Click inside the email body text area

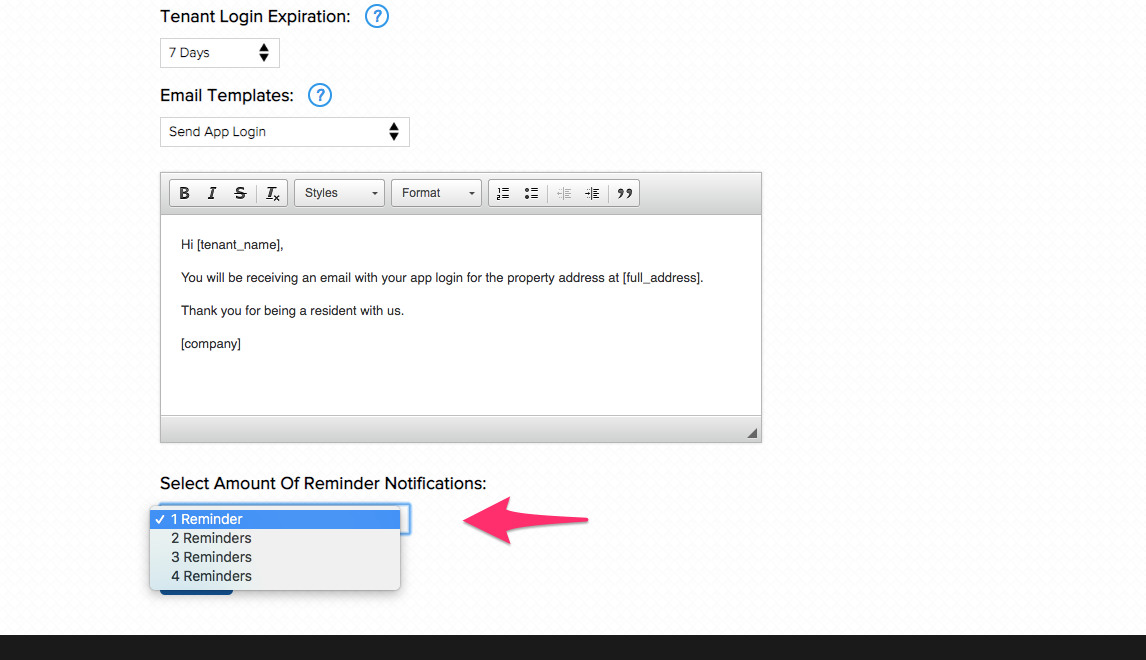pos(460,314)
